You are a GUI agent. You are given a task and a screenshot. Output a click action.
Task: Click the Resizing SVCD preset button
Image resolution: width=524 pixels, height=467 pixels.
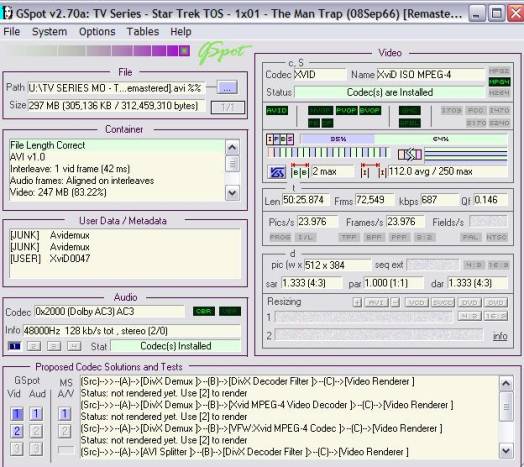point(443,303)
